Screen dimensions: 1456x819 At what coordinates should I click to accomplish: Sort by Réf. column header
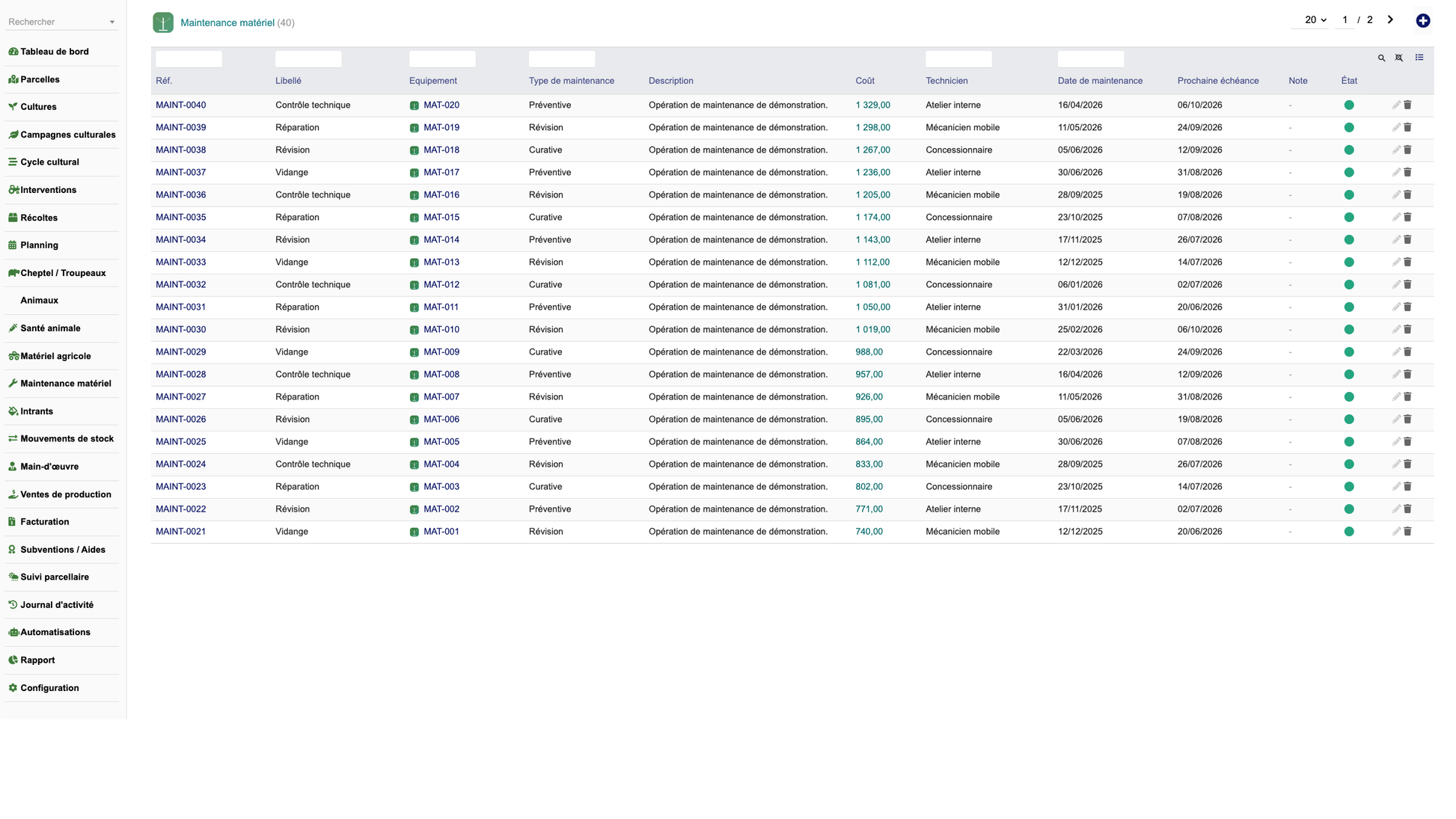[163, 81]
